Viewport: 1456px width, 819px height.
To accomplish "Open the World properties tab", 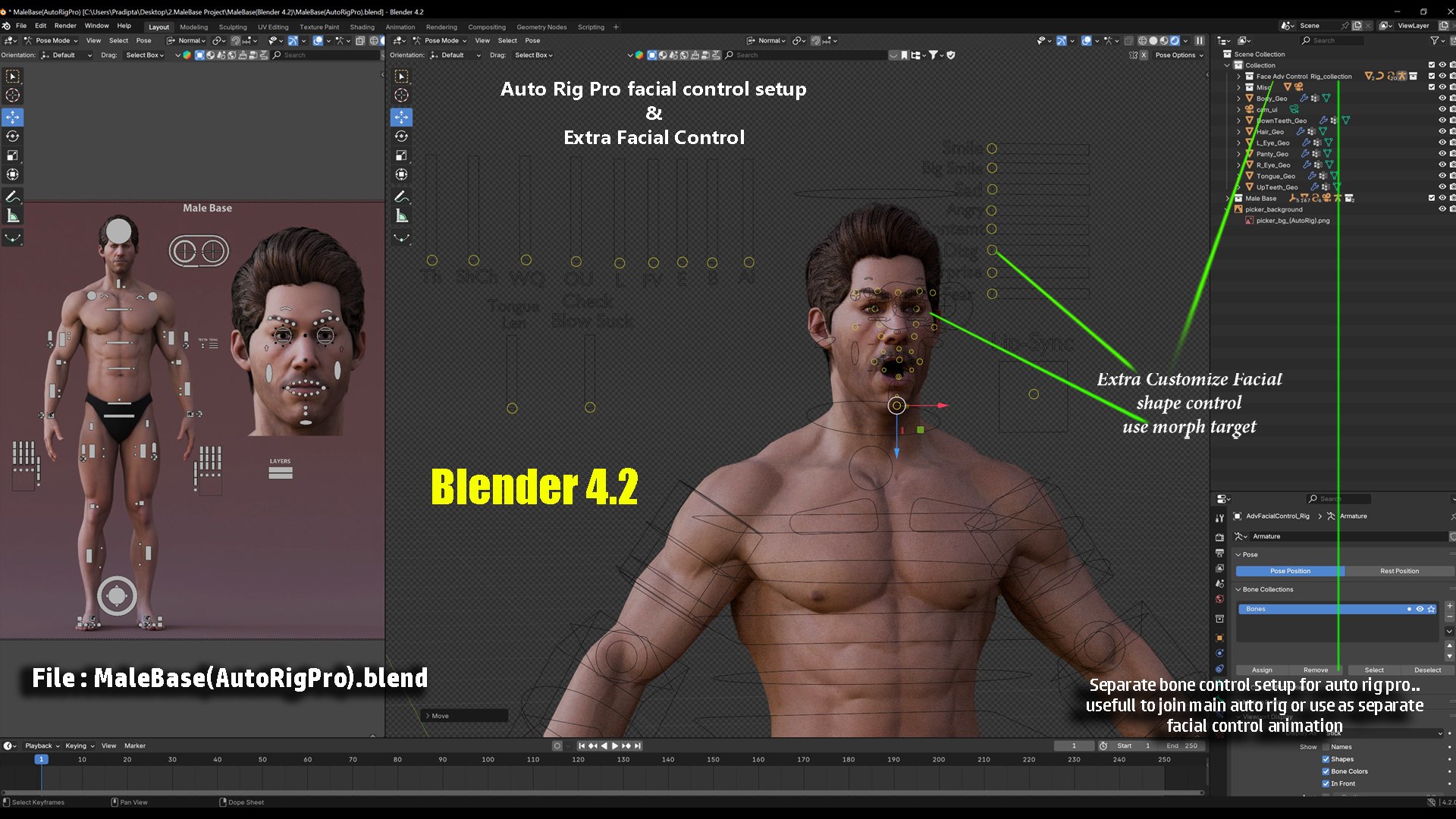I will [x=1219, y=599].
